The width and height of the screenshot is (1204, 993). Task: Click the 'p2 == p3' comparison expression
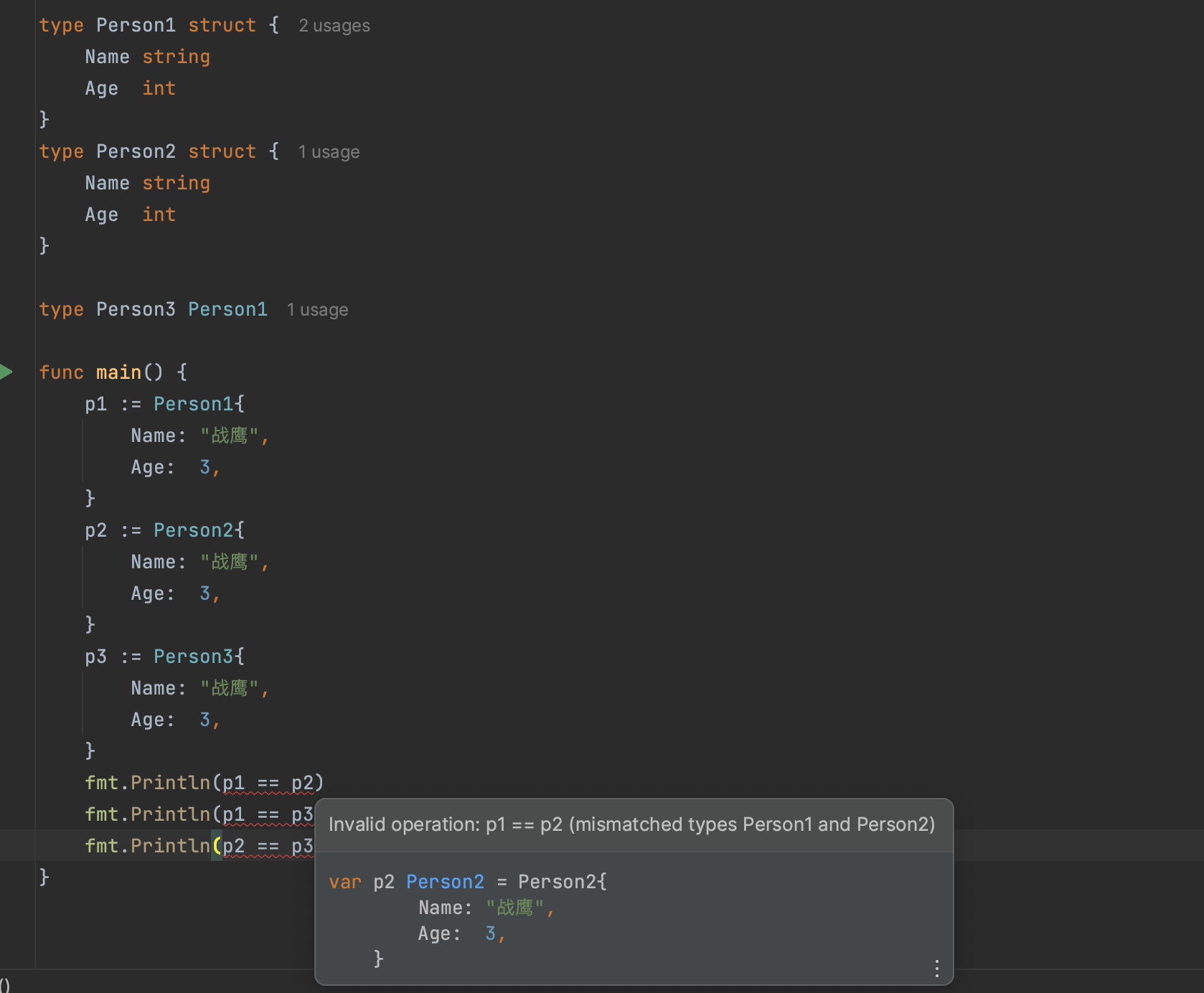pyautogui.click(x=268, y=846)
